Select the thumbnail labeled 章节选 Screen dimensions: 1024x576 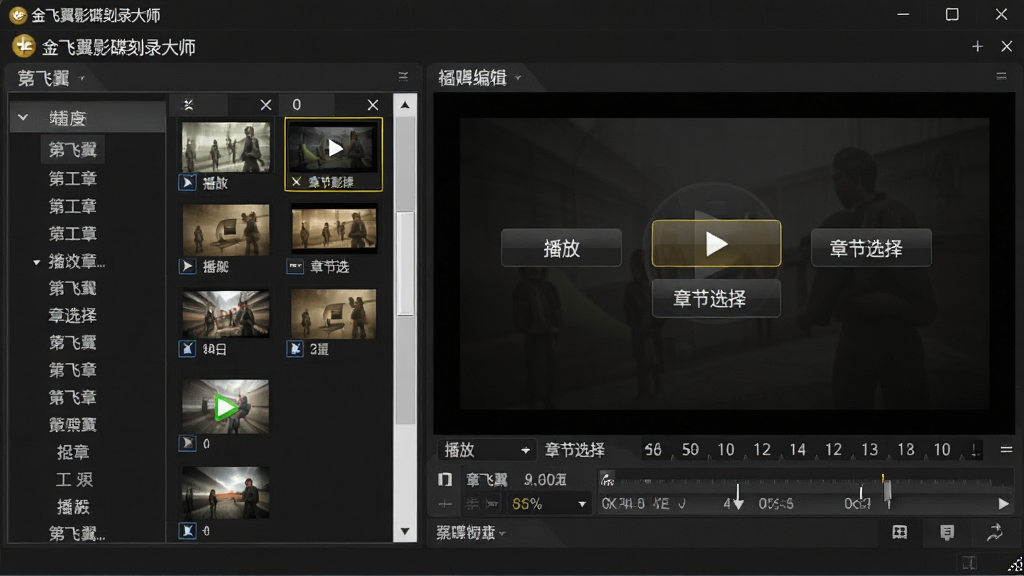[x=334, y=229]
